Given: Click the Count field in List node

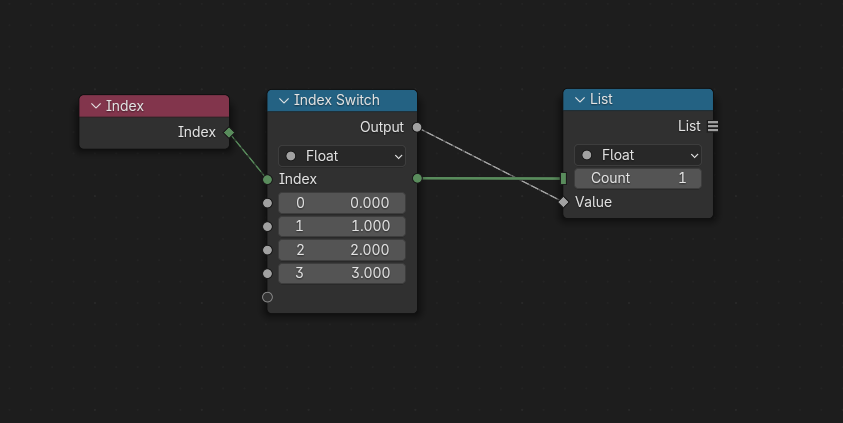Looking at the screenshot, I should coord(638,178).
